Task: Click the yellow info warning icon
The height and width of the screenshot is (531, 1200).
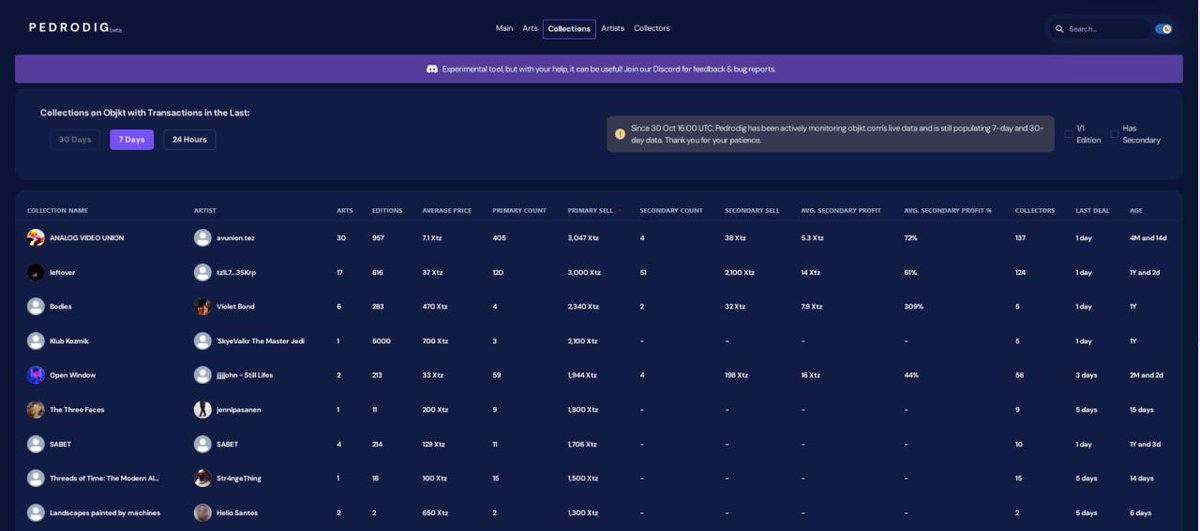Action: click(x=620, y=133)
